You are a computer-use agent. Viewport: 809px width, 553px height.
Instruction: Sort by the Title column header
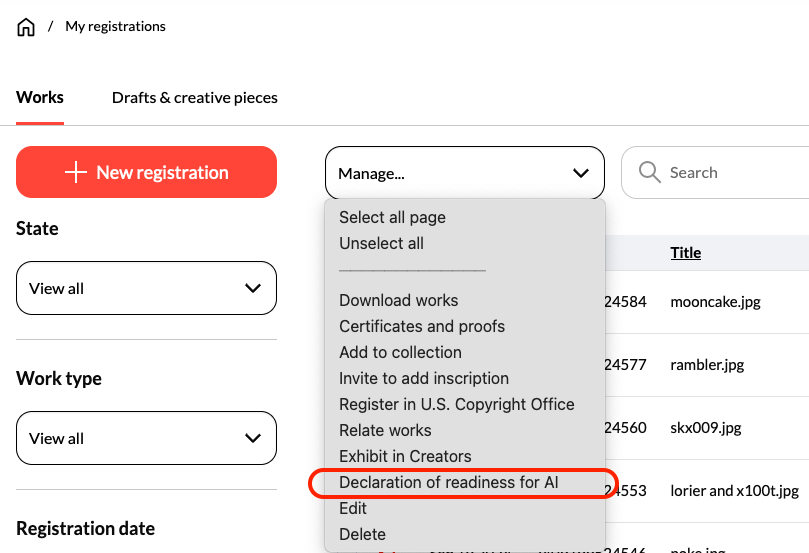click(685, 253)
